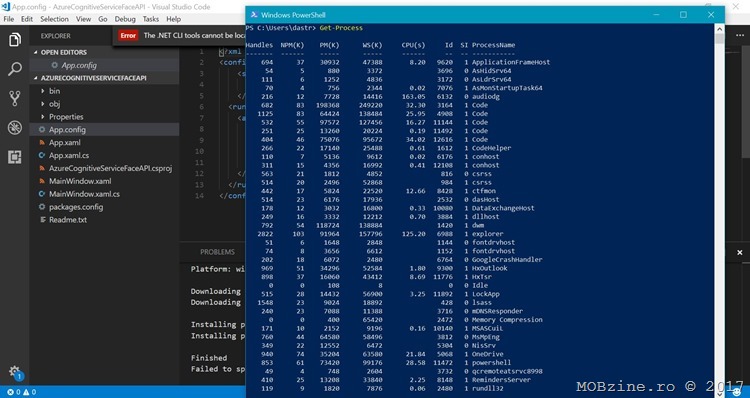This screenshot has width=750, height=398.
Task: Open the Tasks menu
Action: pyautogui.click(x=151, y=19)
